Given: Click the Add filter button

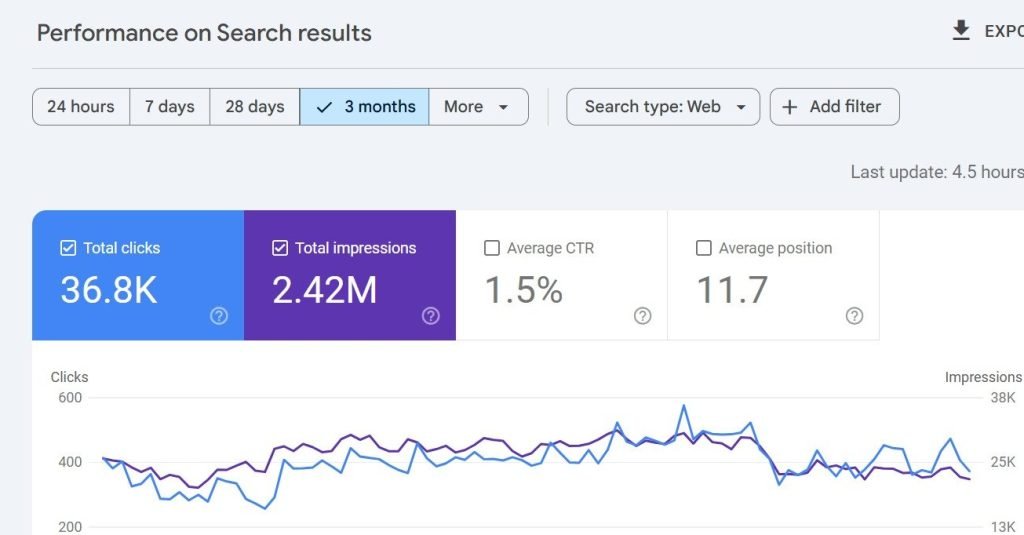Looking at the screenshot, I should (x=835, y=107).
